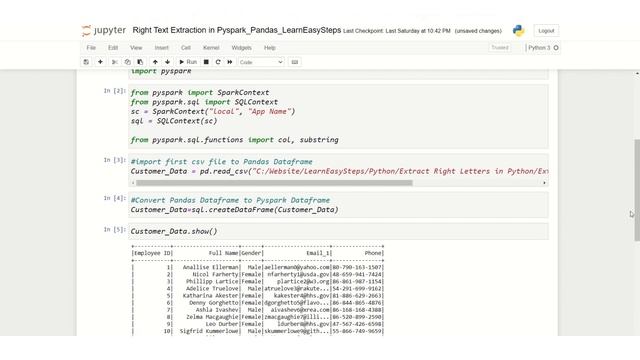
Task: Click the 'Phone' column header in output
Action: pyautogui.click(x=373, y=253)
